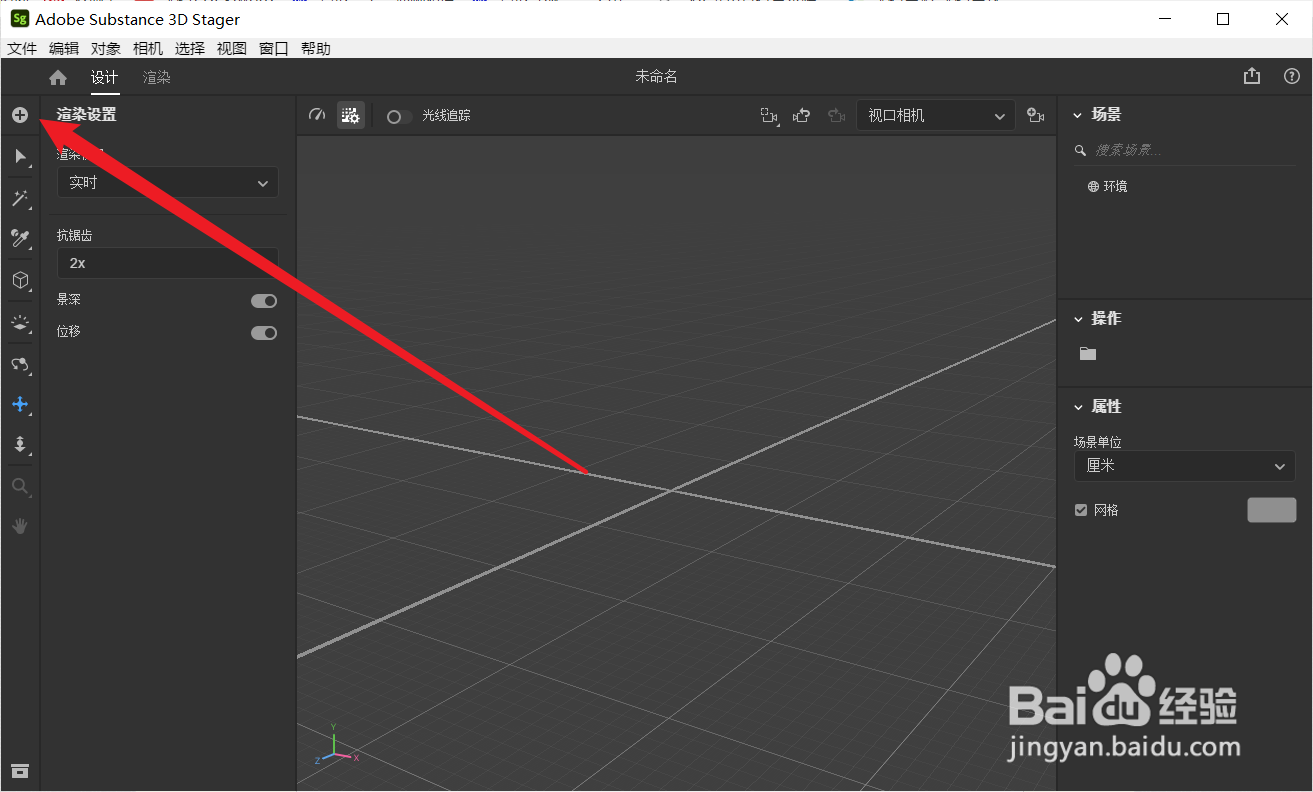
Task: Toggle 光线追踪 ray tracing switch
Action: [399, 116]
